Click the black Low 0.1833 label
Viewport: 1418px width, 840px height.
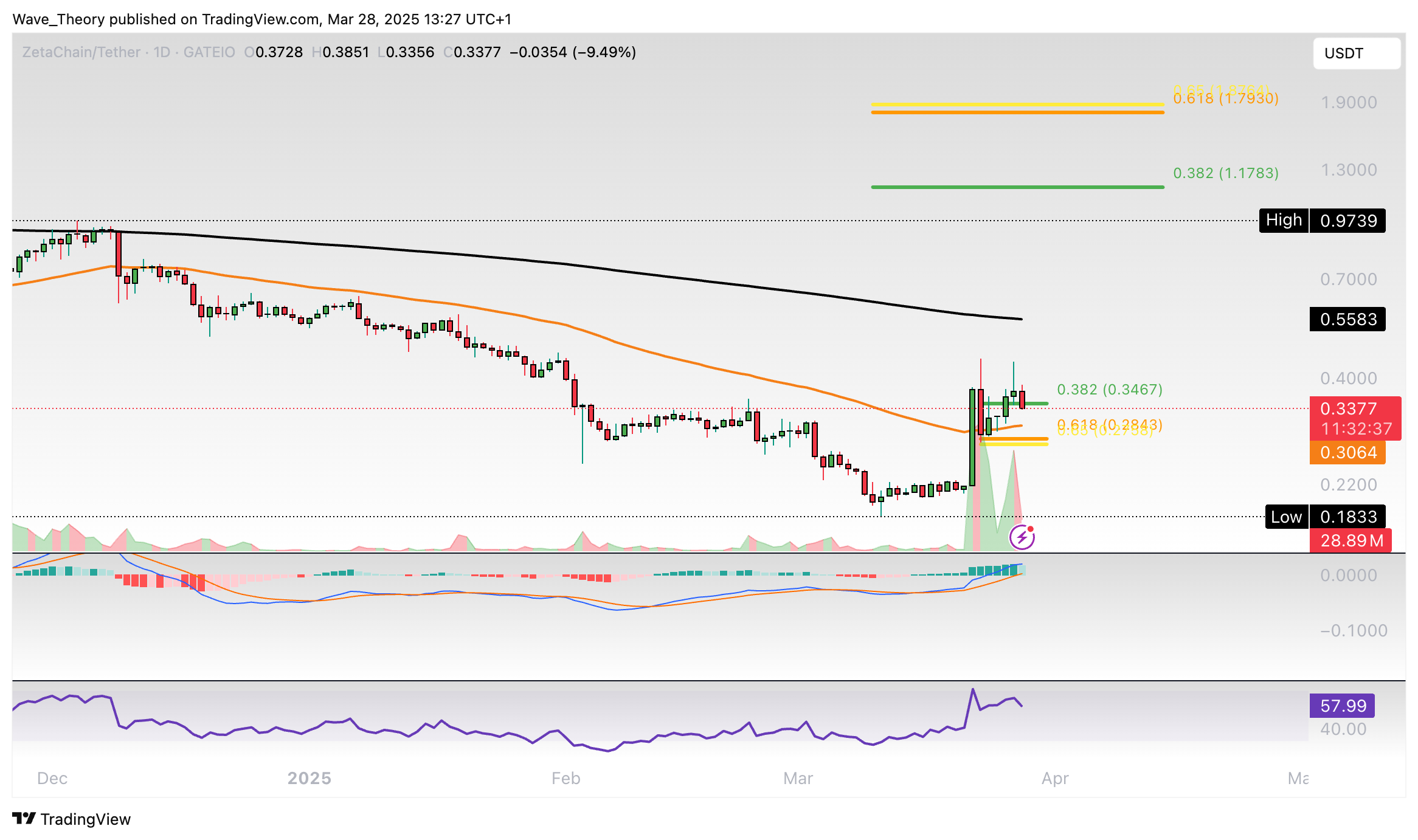click(1325, 517)
